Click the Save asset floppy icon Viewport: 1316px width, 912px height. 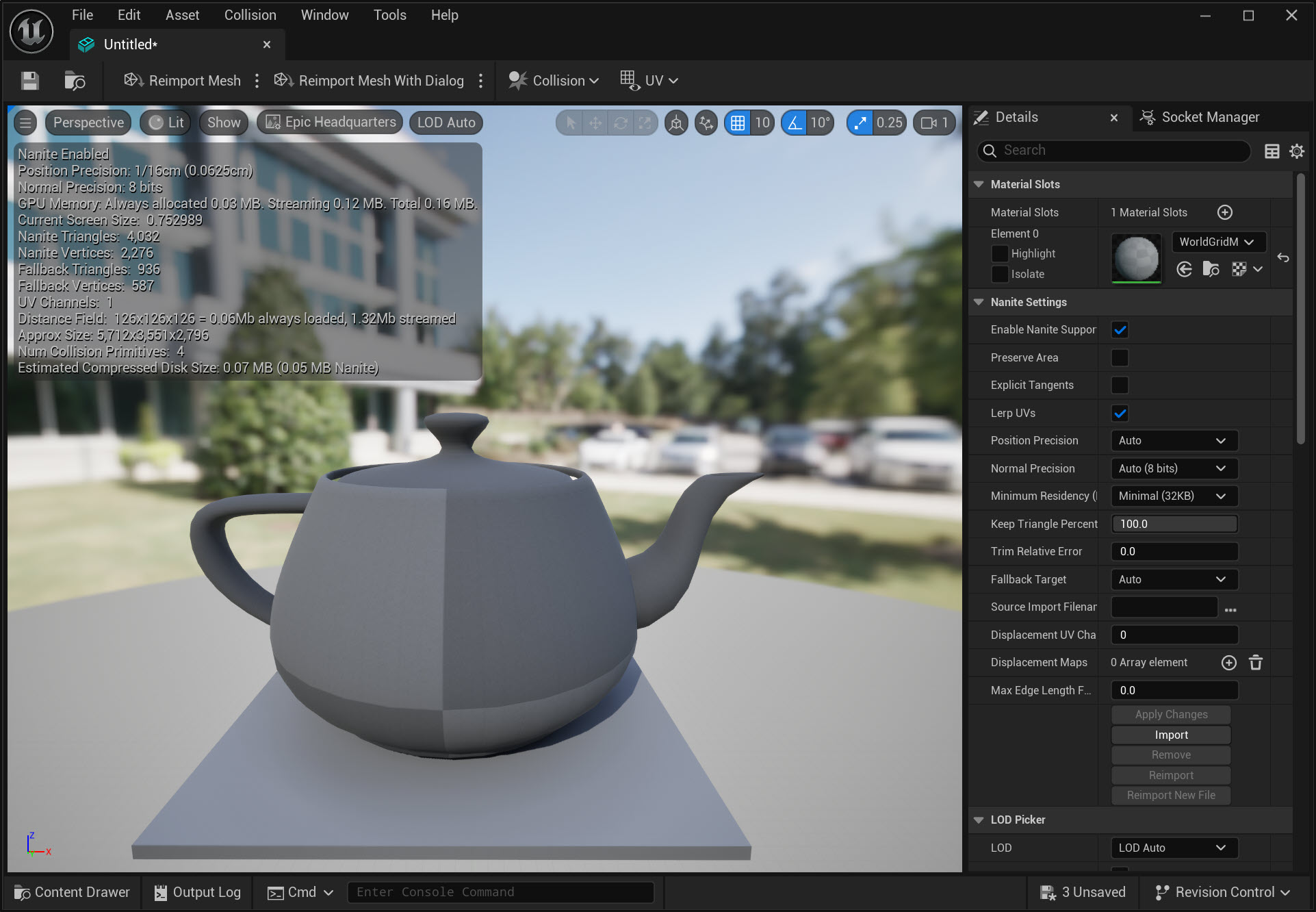point(29,81)
